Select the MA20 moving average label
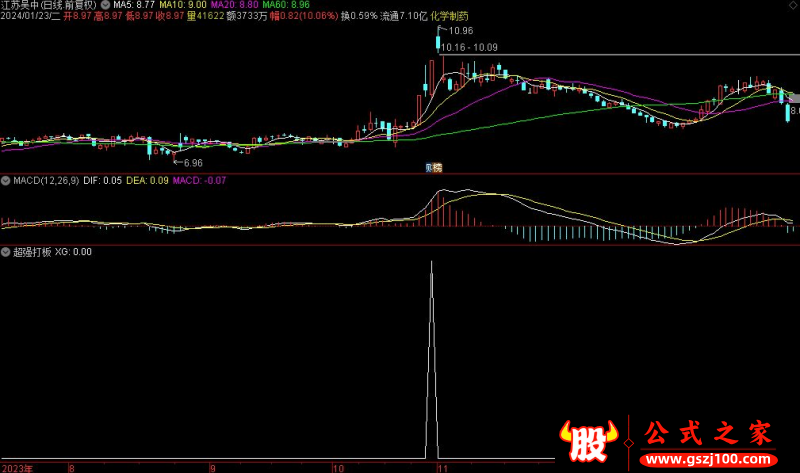Screen dimensions: 800x473 click(241, 5)
